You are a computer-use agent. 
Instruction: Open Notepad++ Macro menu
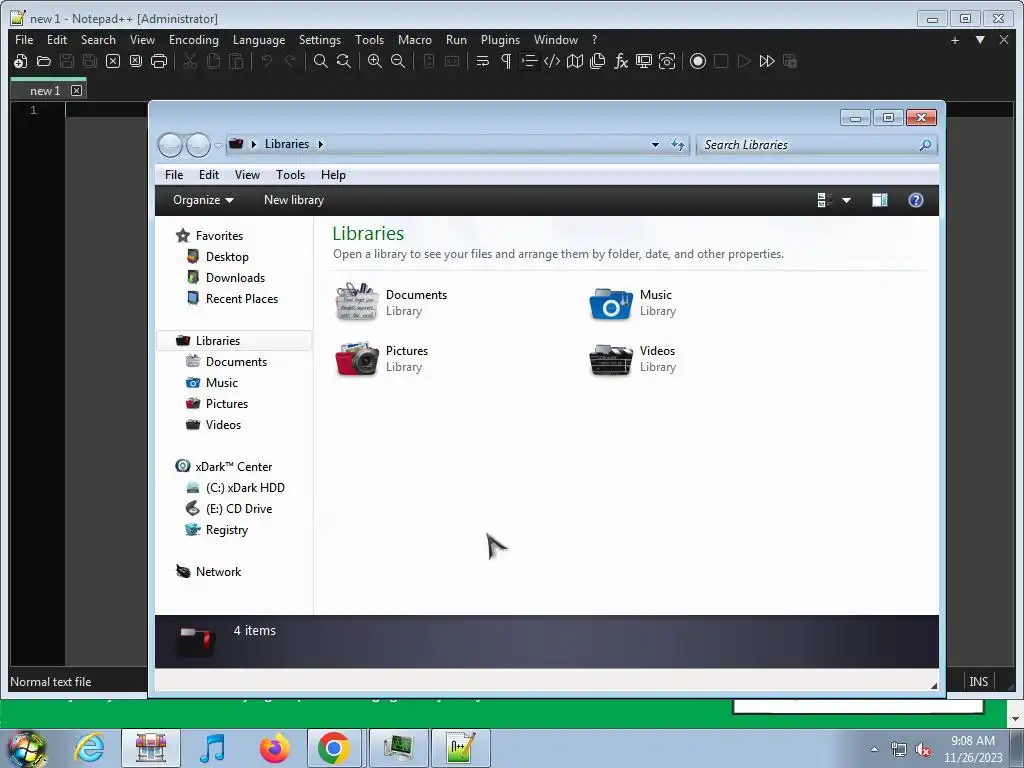[415, 40]
